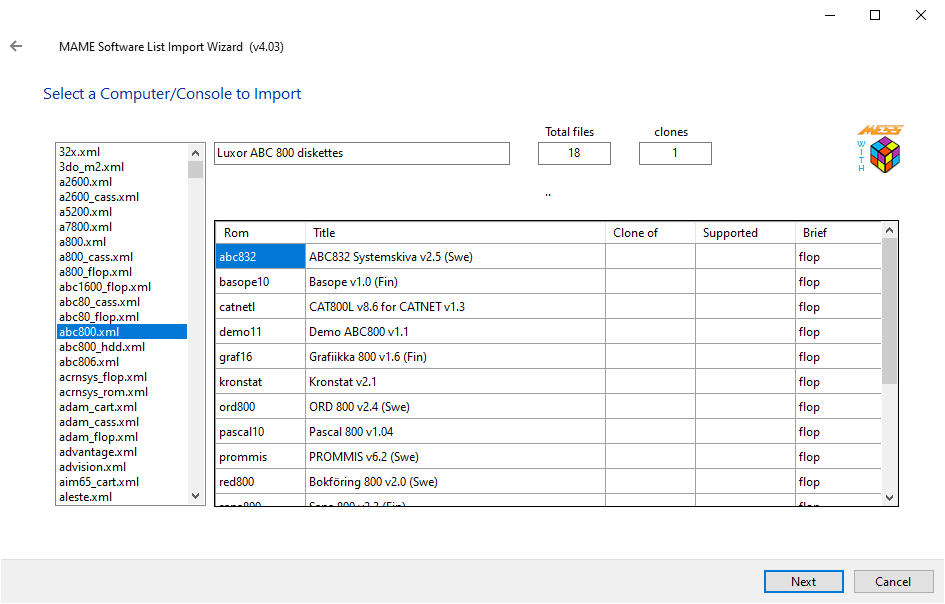This screenshot has width=945, height=604.
Task: Sort table by the Title column header
Action: 456,233
